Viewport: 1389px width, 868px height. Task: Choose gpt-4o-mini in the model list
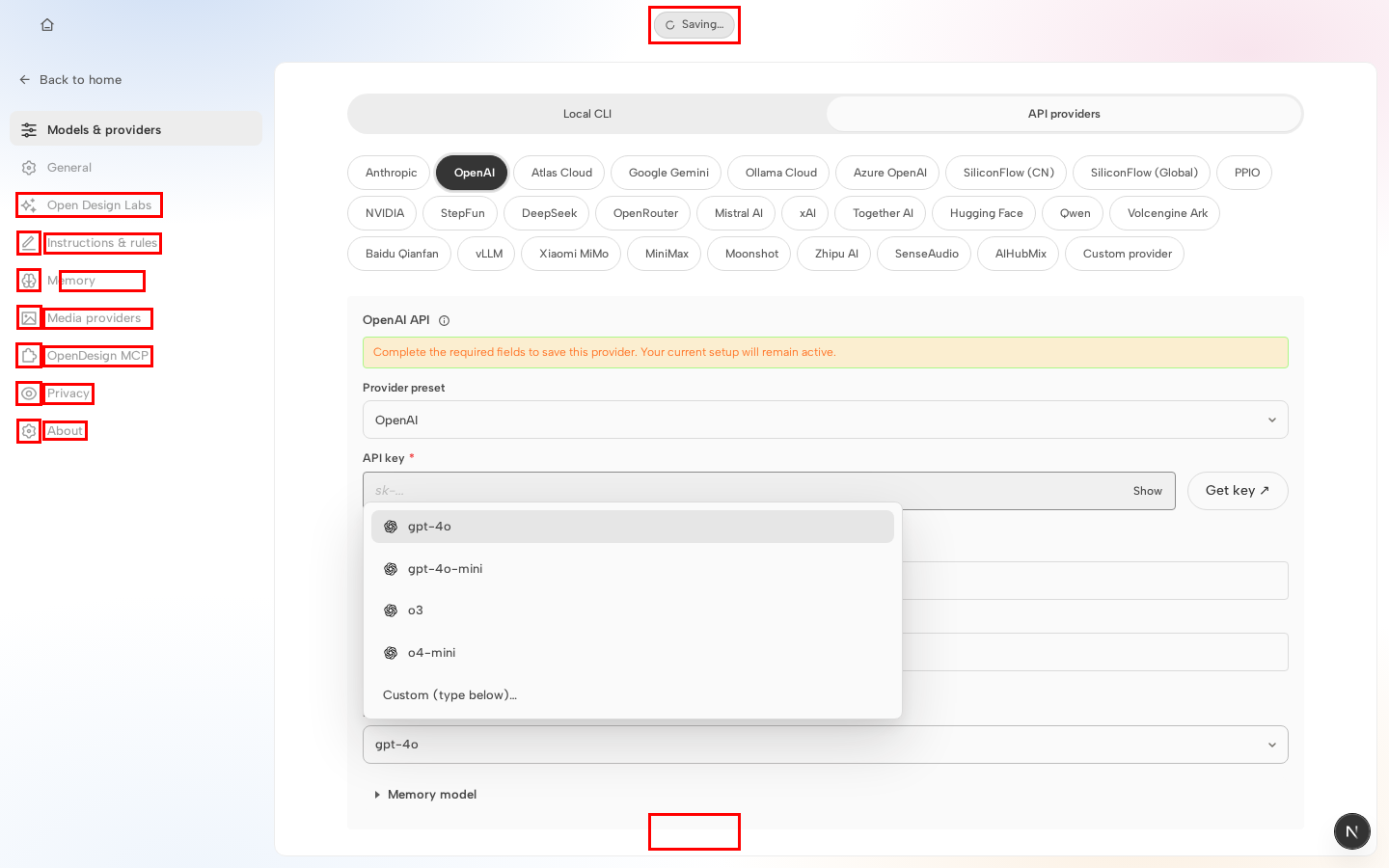(633, 569)
